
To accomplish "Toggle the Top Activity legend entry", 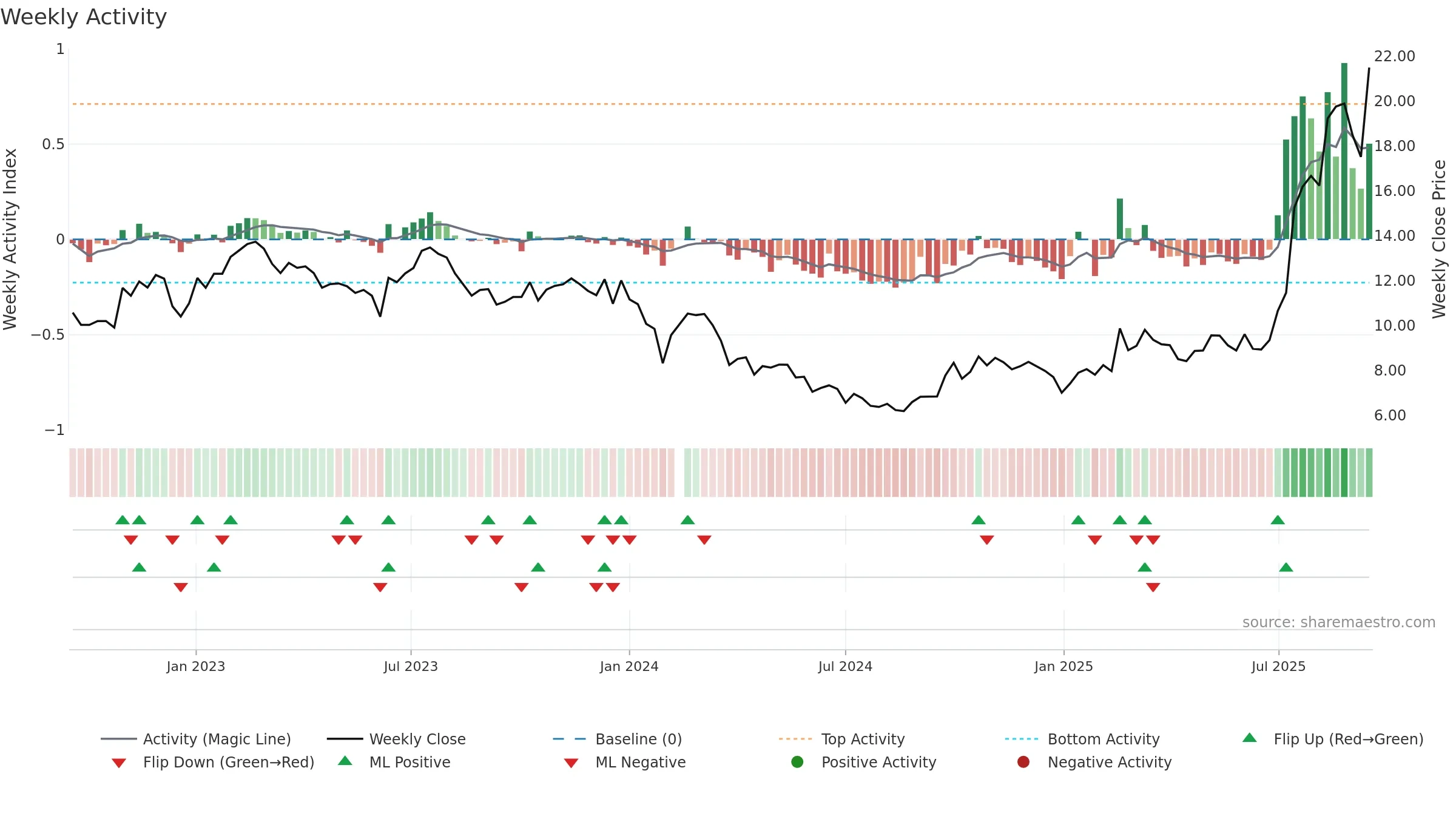I will 841,739.
